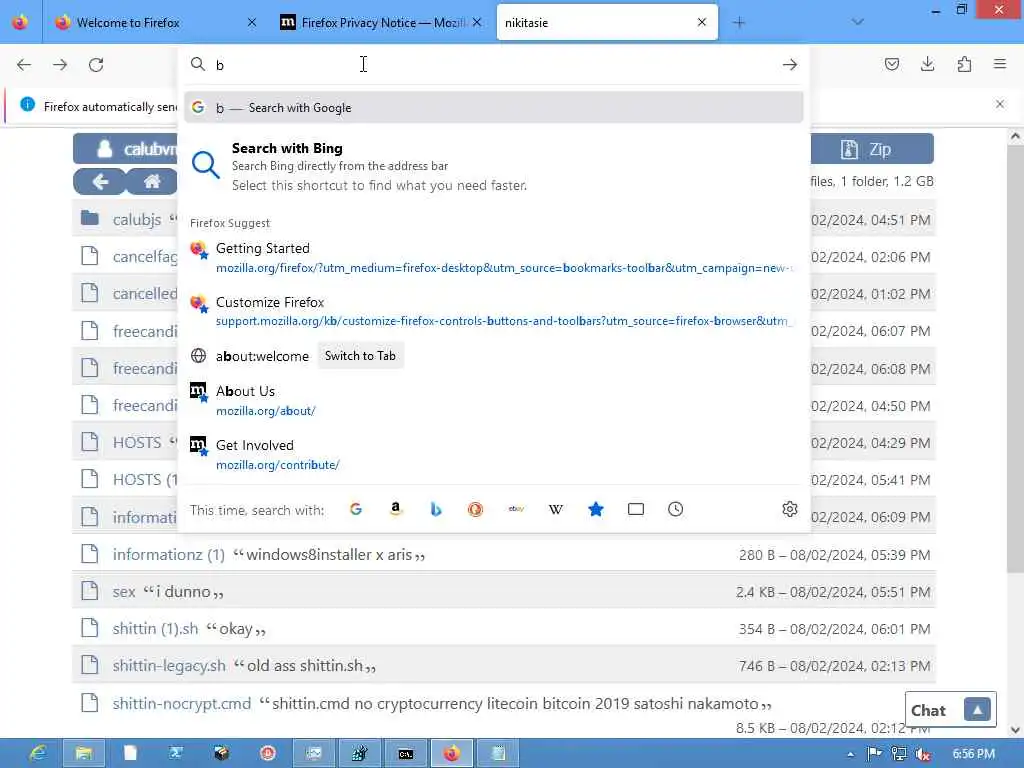Open the Firefox application menu

pyautogui.click(x=1000, y=64)
